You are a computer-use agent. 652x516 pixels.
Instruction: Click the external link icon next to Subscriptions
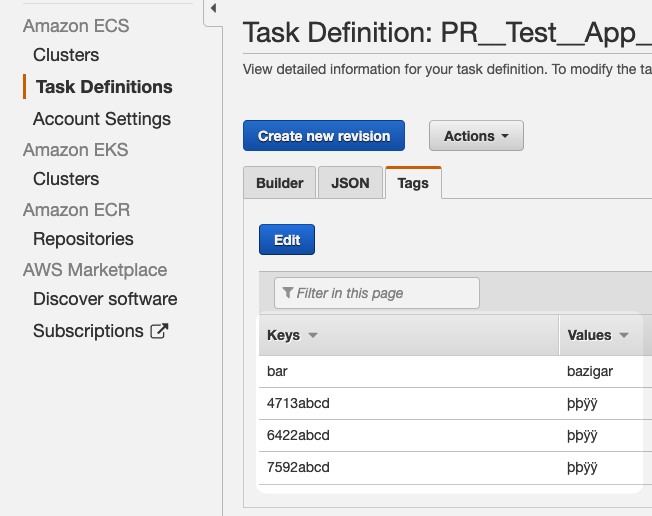[x=159, y=331]
